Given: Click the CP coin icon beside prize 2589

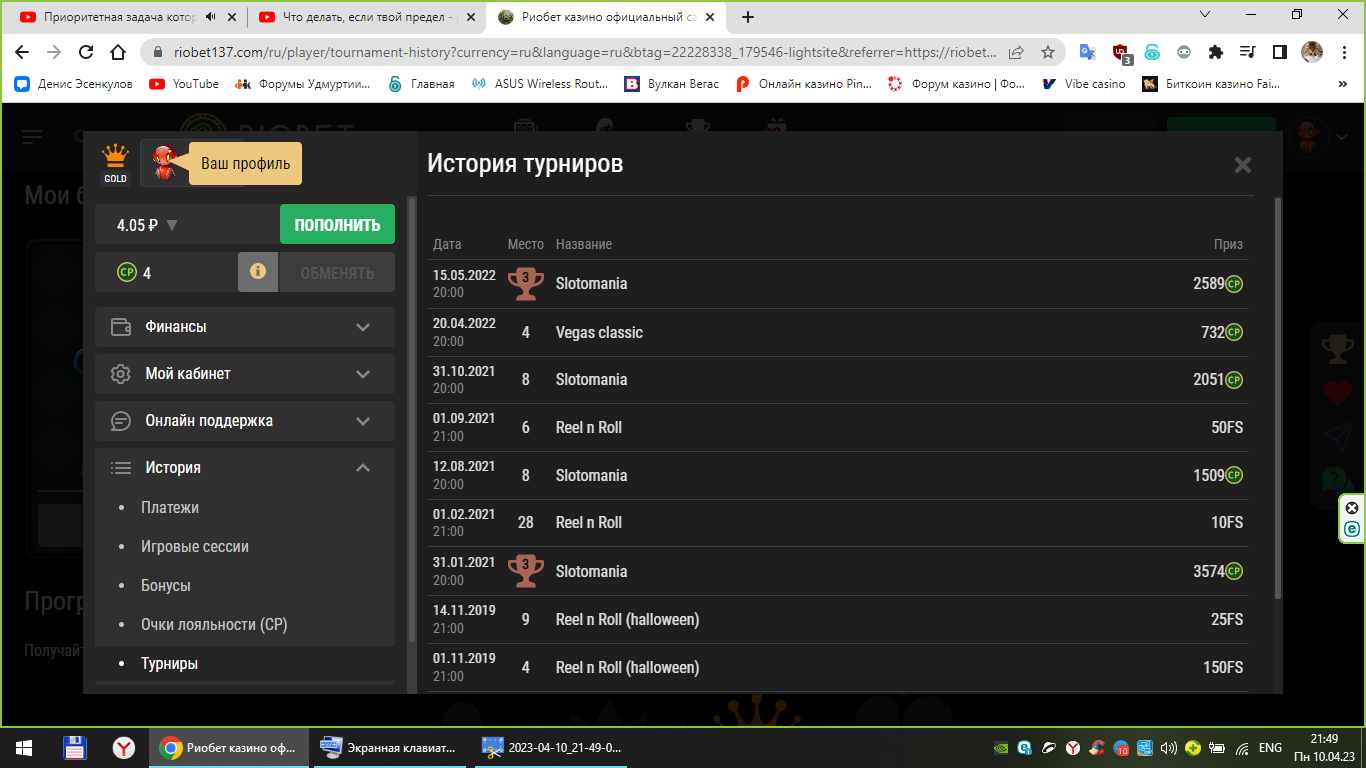Looking at the screenshot, I should tap(1235, 284).
